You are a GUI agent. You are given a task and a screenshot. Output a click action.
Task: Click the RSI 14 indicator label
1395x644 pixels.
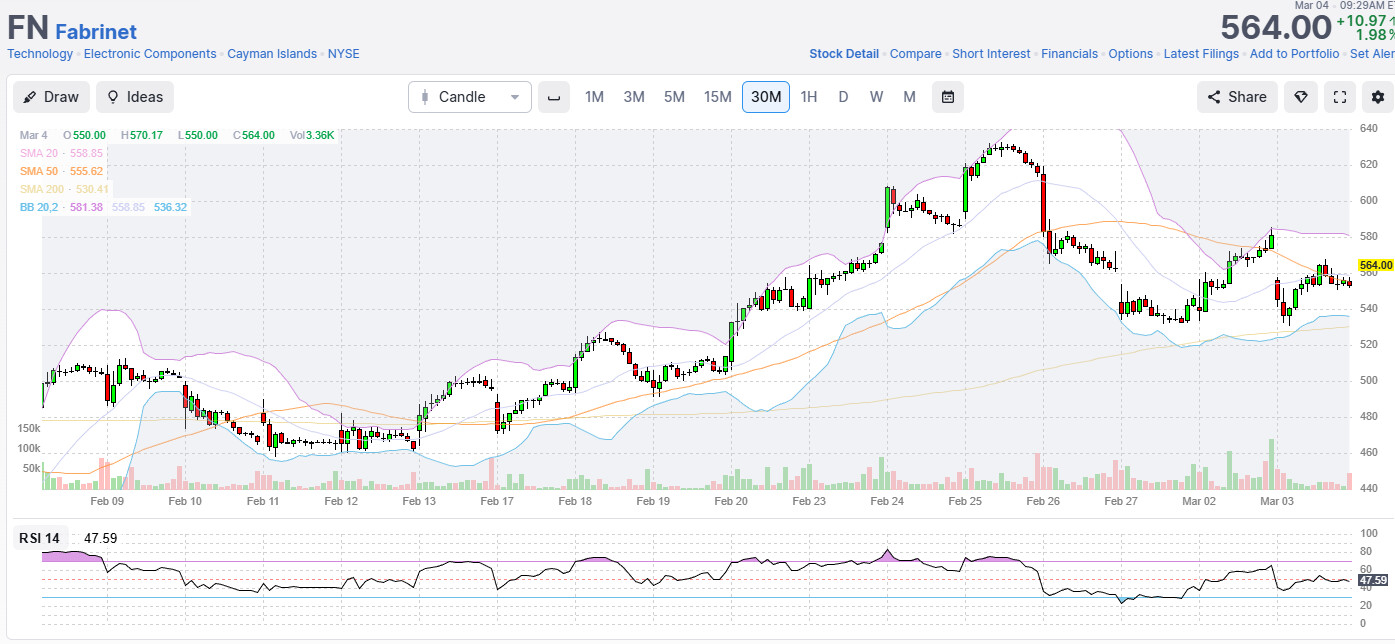(40, 538)
